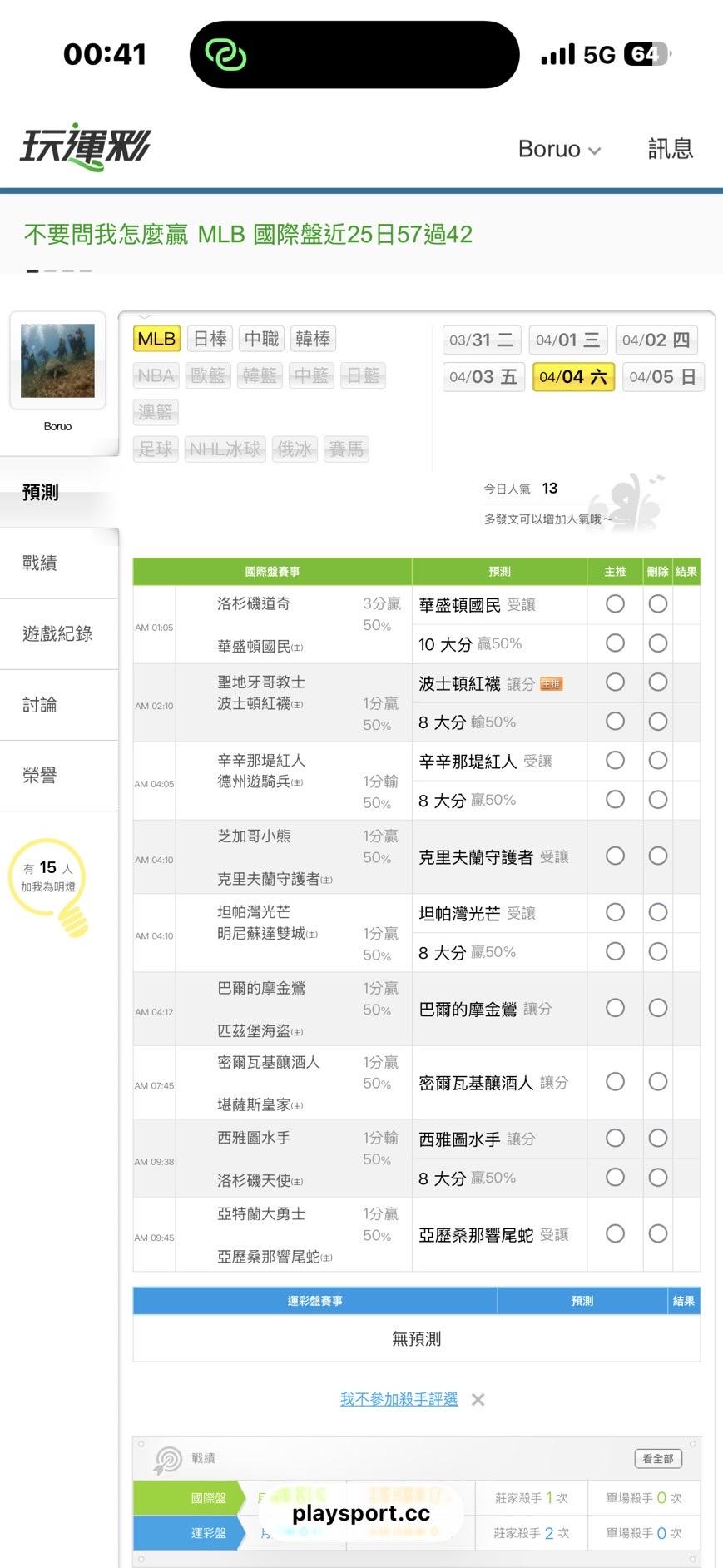Click the X icon beside 我不參加殺手評選

click(478, 1400)
